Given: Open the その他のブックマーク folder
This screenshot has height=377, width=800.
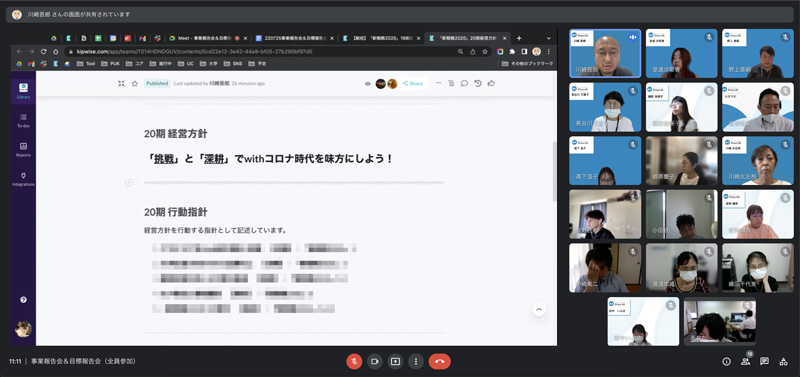Looking at the screenshot, I should pos(528,64).
